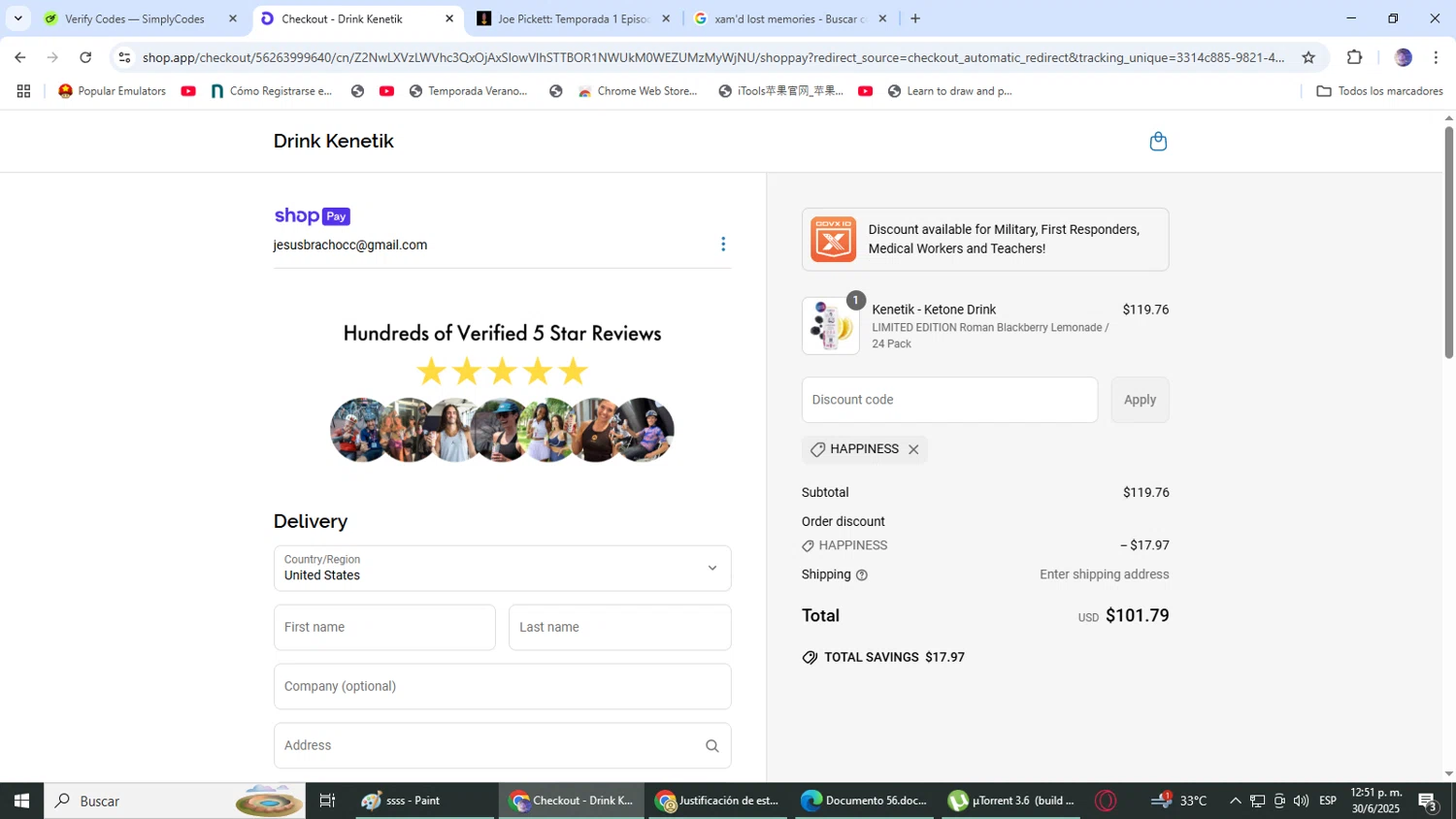Close the Verify Codes tab
Image resolution: width=1456 pixels, height=819 pixels.
[x=232, y=18]
